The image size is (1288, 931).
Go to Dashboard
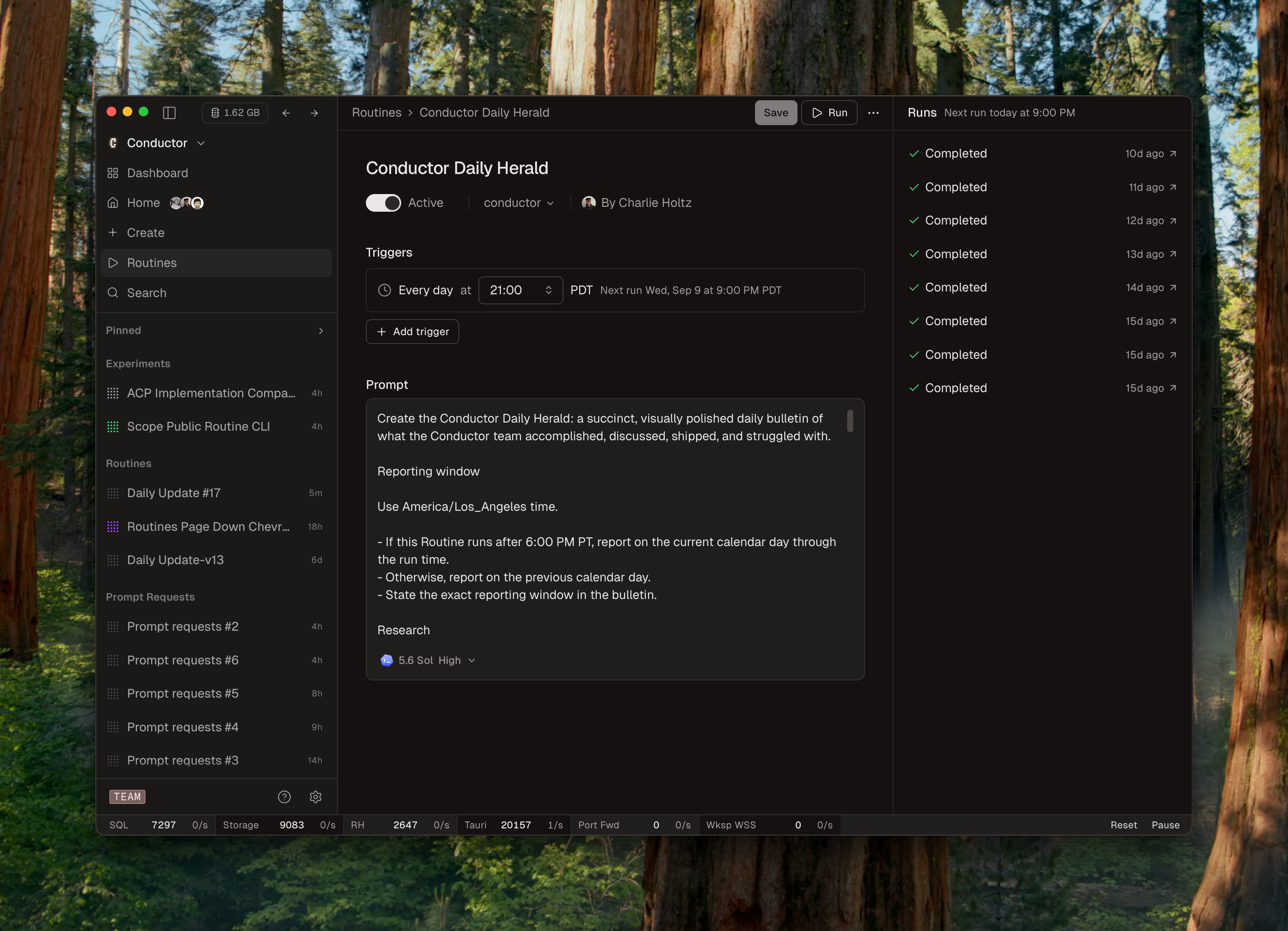click(x=216, y=173)
